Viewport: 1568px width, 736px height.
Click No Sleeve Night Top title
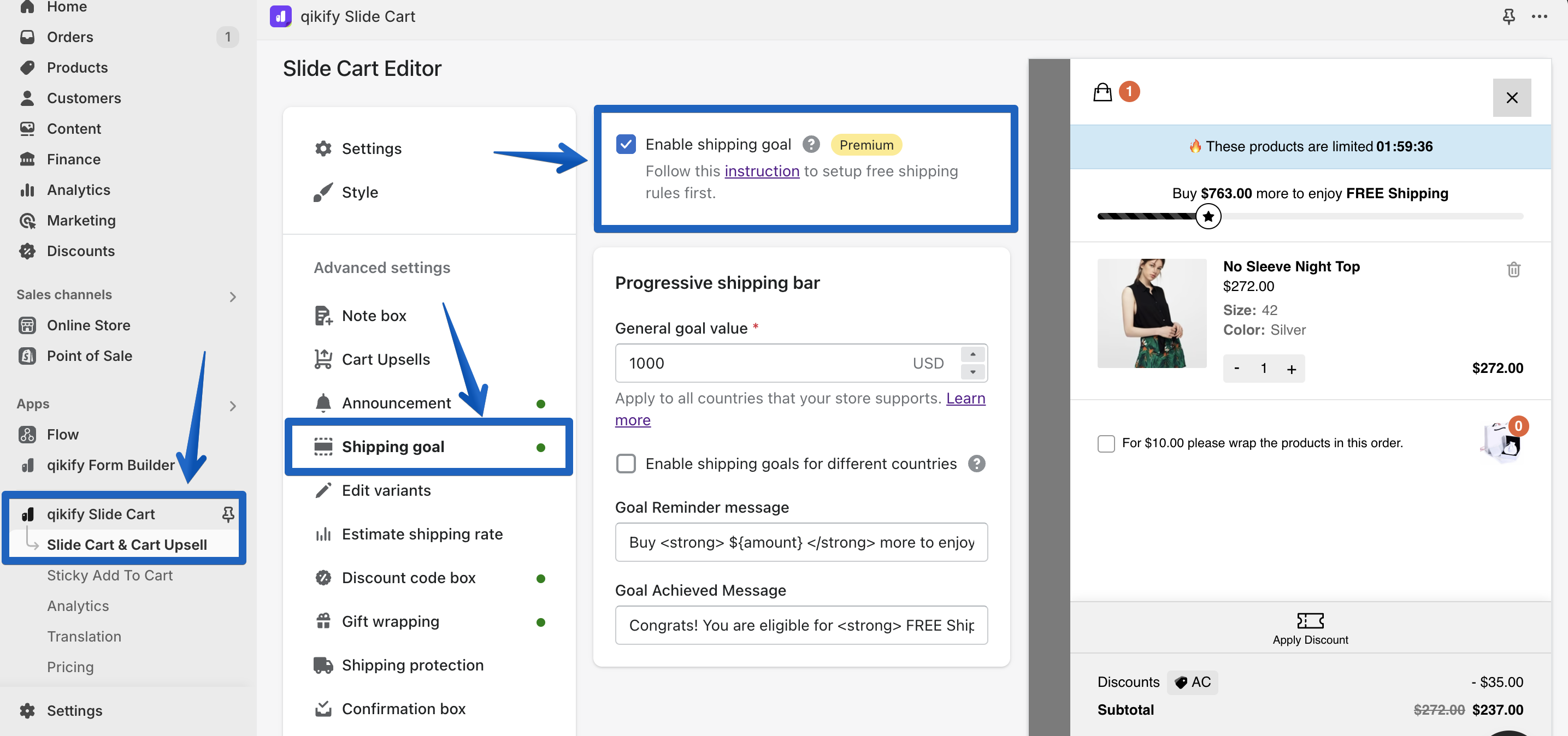(1291, 266)
